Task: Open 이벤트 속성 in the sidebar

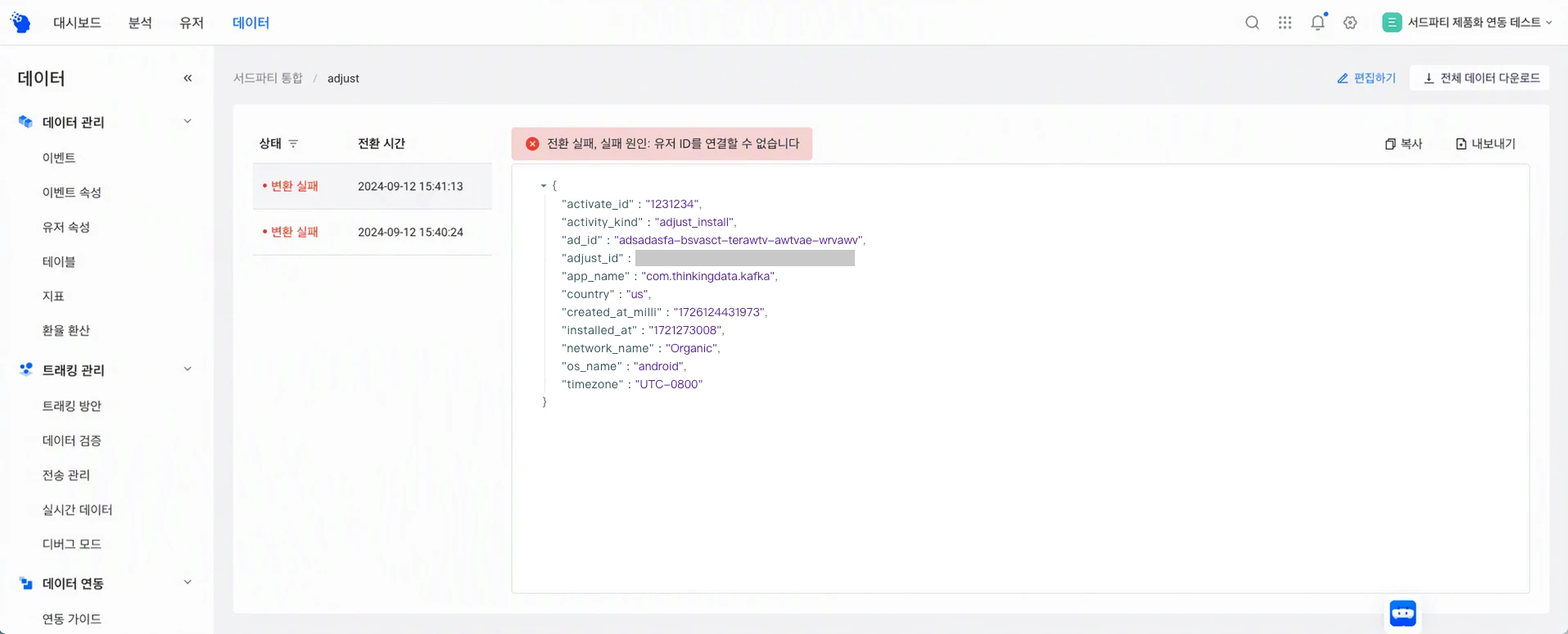Action: pyautogui.click(x=72, y=192)
